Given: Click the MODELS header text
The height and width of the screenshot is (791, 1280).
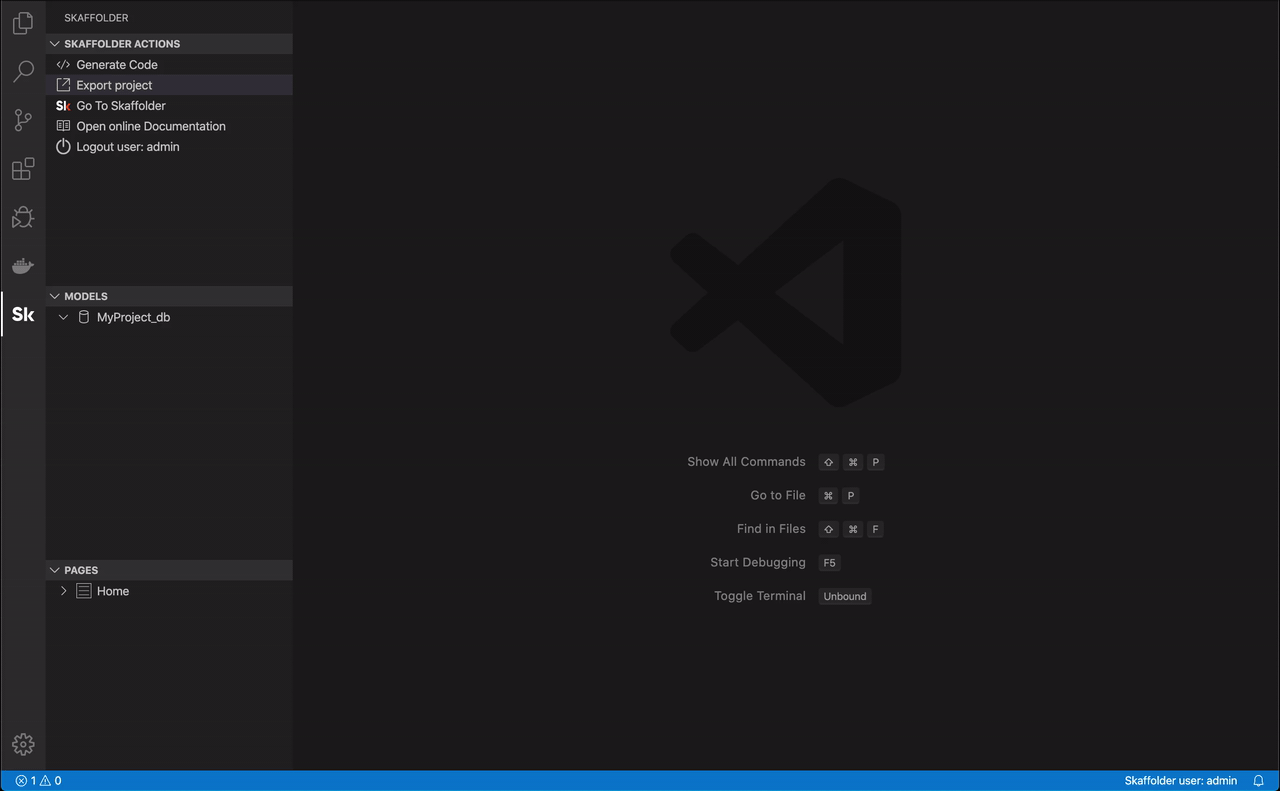Looking at the screenshot, I should click(86, 296).
